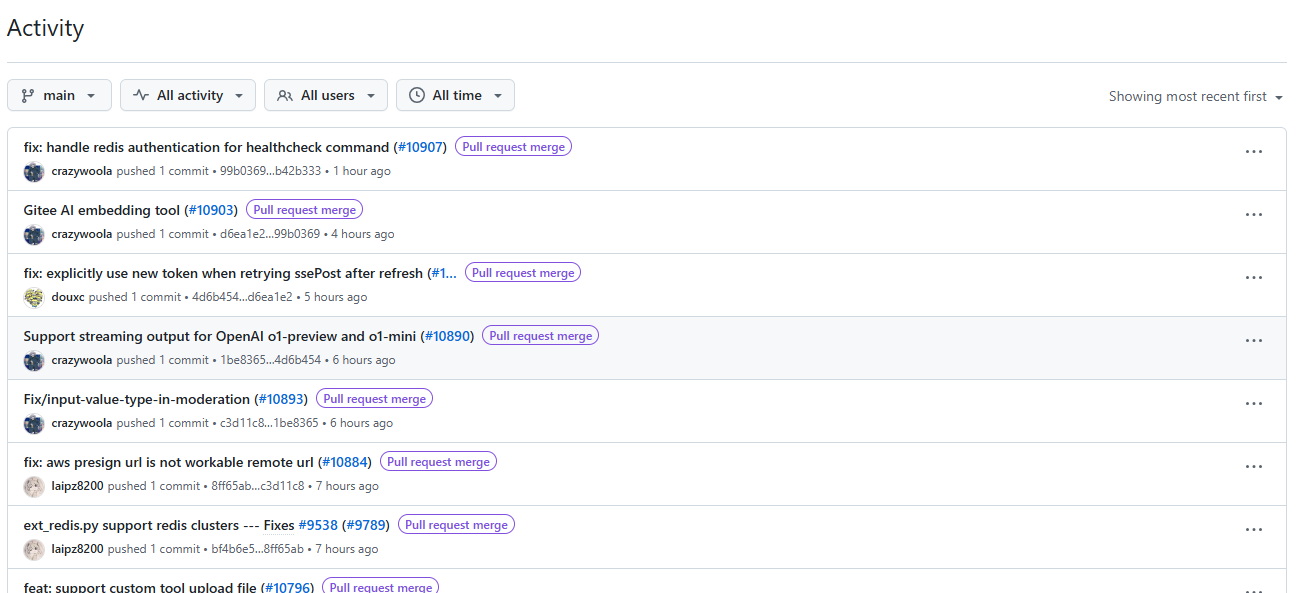The height and width of the screenshot is (593, 1297).
Task: Click Pull request merge badge on #10907 row
Action: pyautogui.click(x=513, y=147)
